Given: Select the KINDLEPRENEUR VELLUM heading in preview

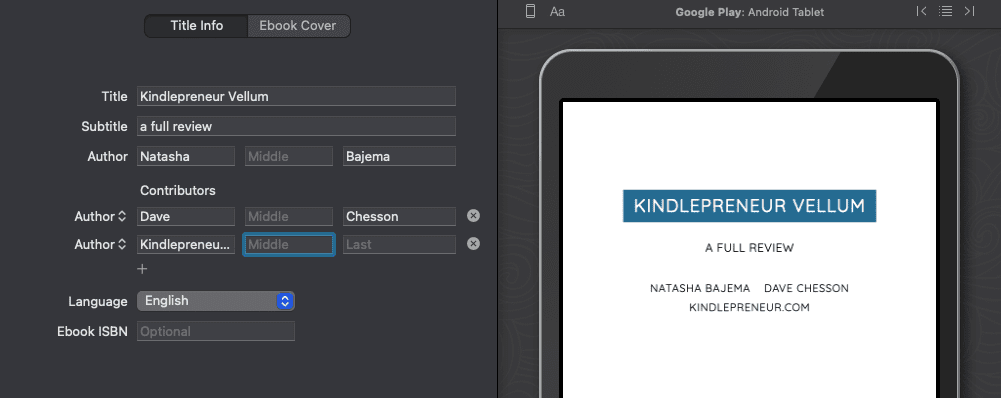Looking at the screenshot, I should point(749,206).
